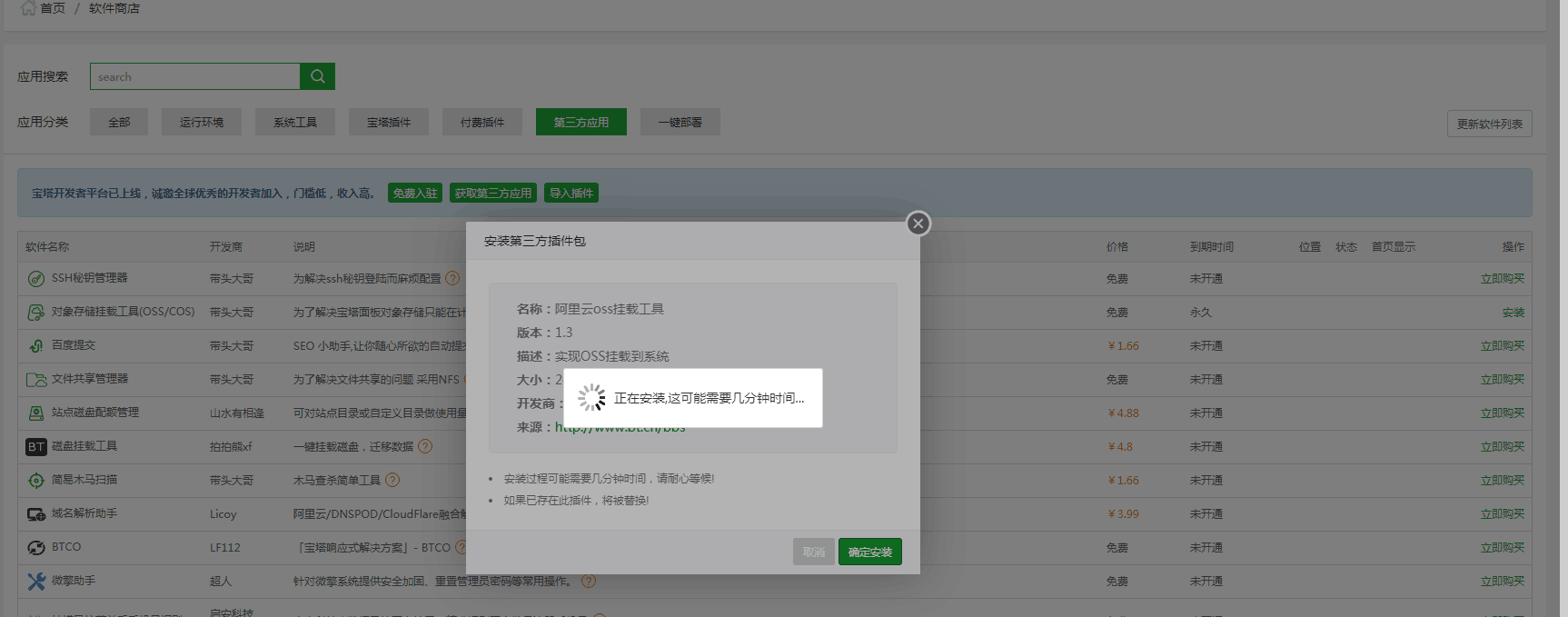Click 首页 breadcrumb link
The height and width of the screenshot is (617, 1568).
(53, 8)
